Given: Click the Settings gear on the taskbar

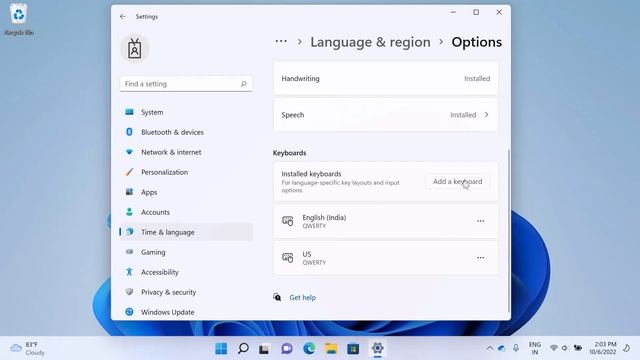Looking at the screenshot, I should tap(378, 349).
